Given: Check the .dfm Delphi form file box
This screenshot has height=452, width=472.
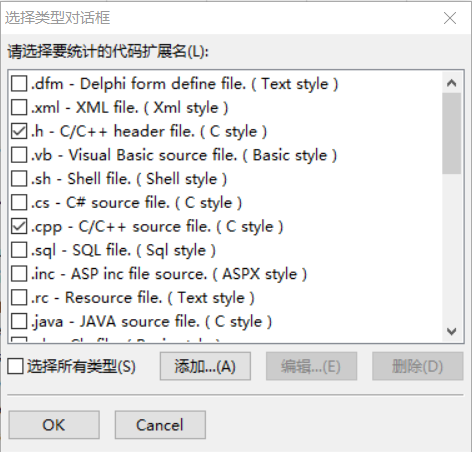Looking at the screenshot, I should point(19,83).
